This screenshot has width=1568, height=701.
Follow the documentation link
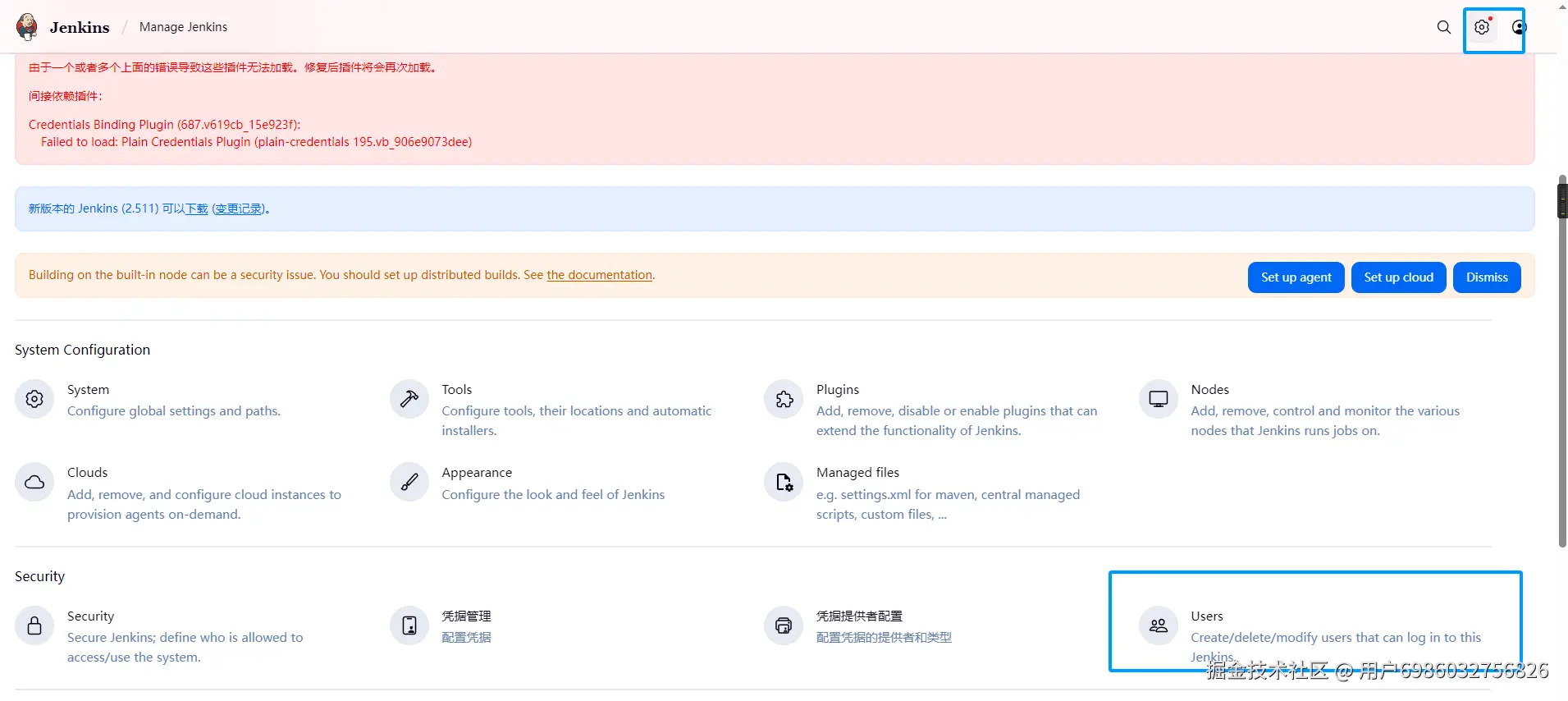(x=599, y=275)
